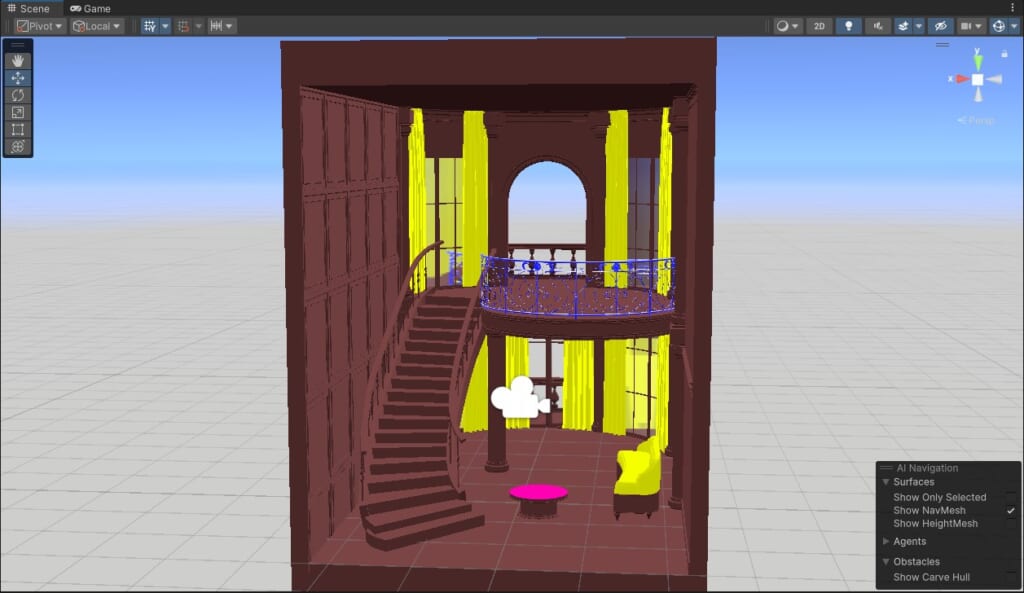
Task: Select the Hand view tool
Action: [x=18, y=61]
